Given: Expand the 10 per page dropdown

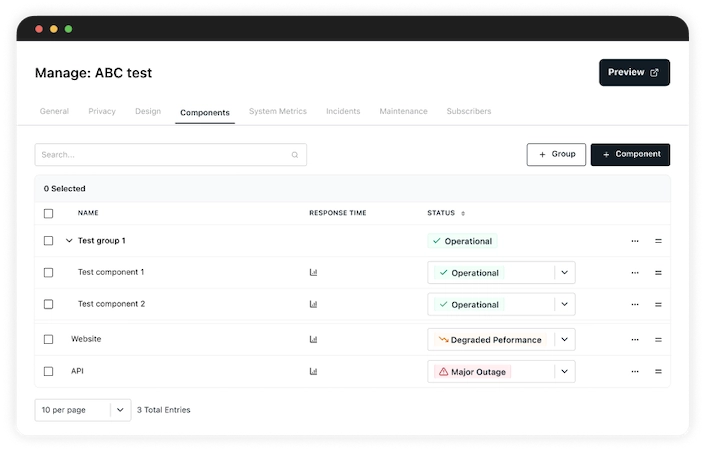Looking at the screenshot, I should pos(120,409).
